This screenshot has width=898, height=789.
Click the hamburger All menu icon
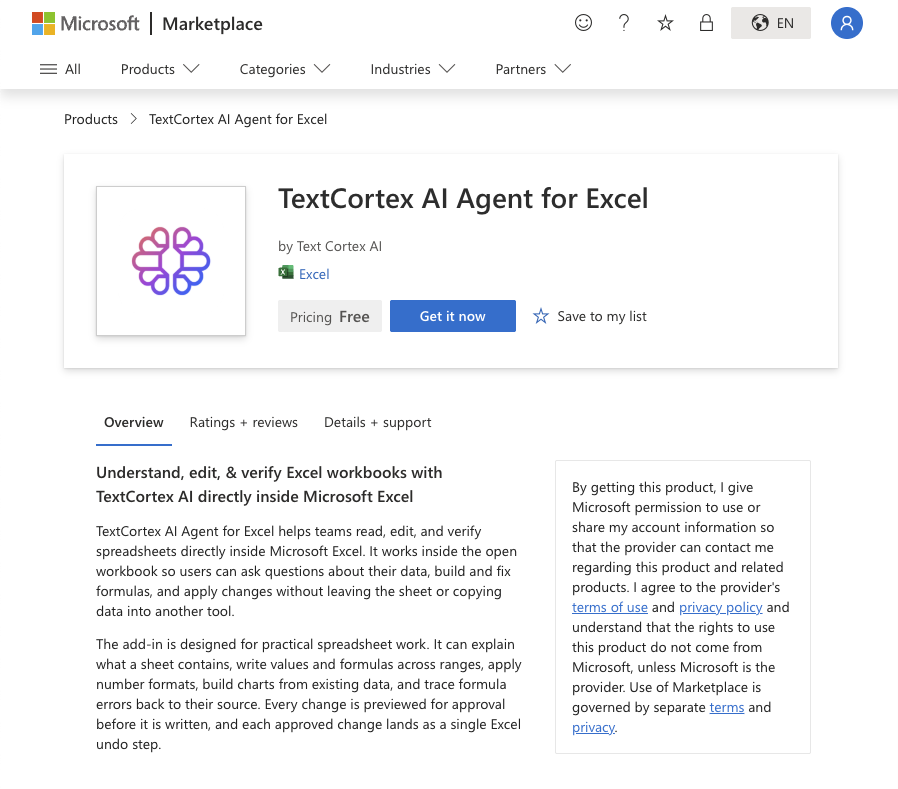(48, 69)
